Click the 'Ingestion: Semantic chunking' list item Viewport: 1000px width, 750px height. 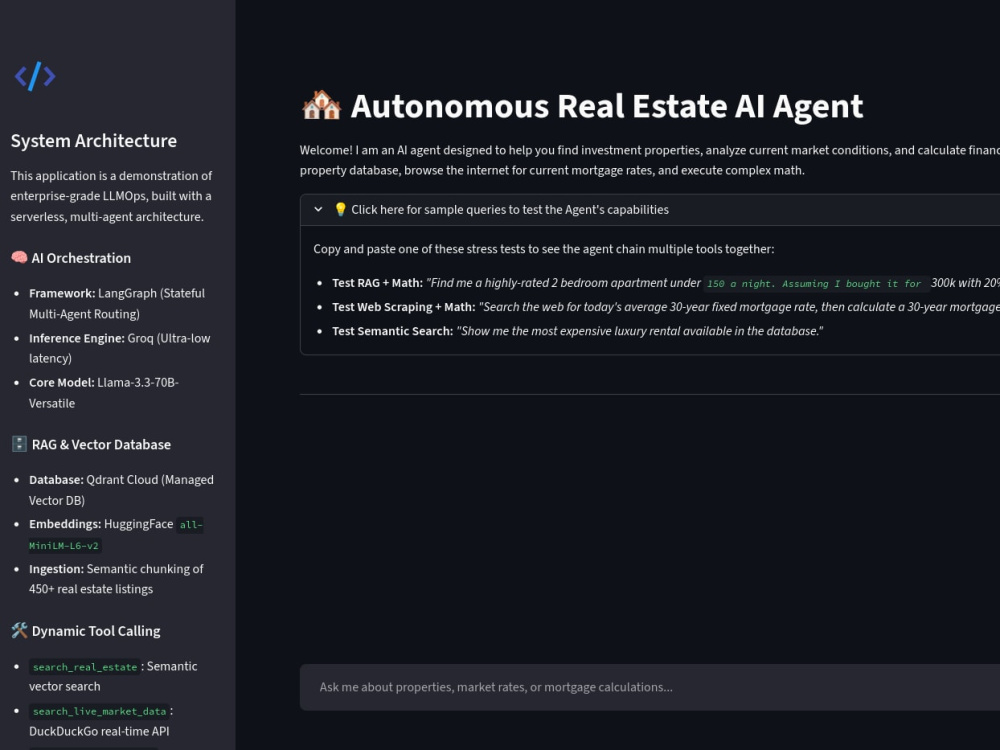pyautogui.click(x=116, y=579)
